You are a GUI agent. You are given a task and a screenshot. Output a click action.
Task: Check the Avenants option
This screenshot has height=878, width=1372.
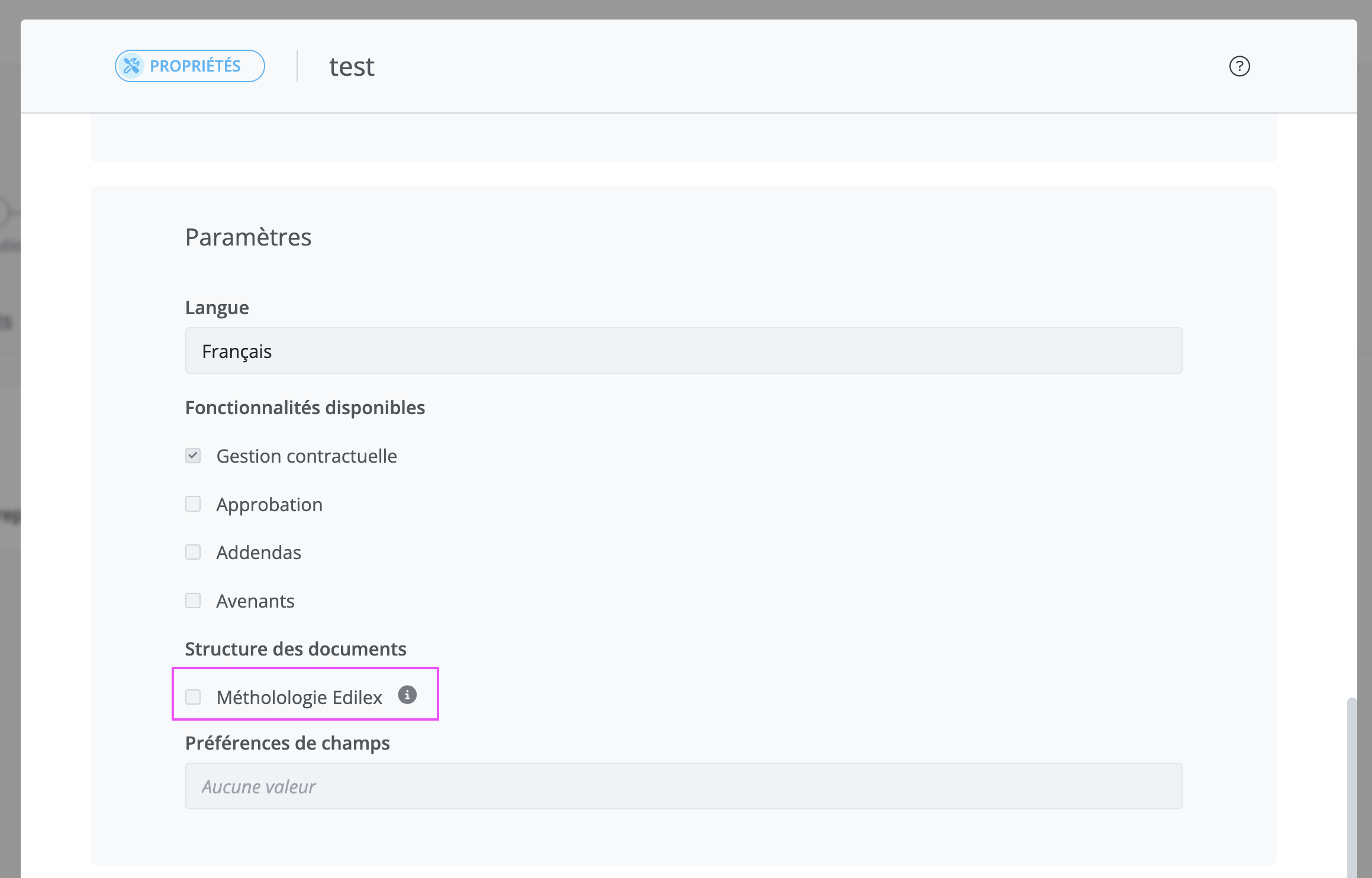pyautogui.click(x=193, y=601)
